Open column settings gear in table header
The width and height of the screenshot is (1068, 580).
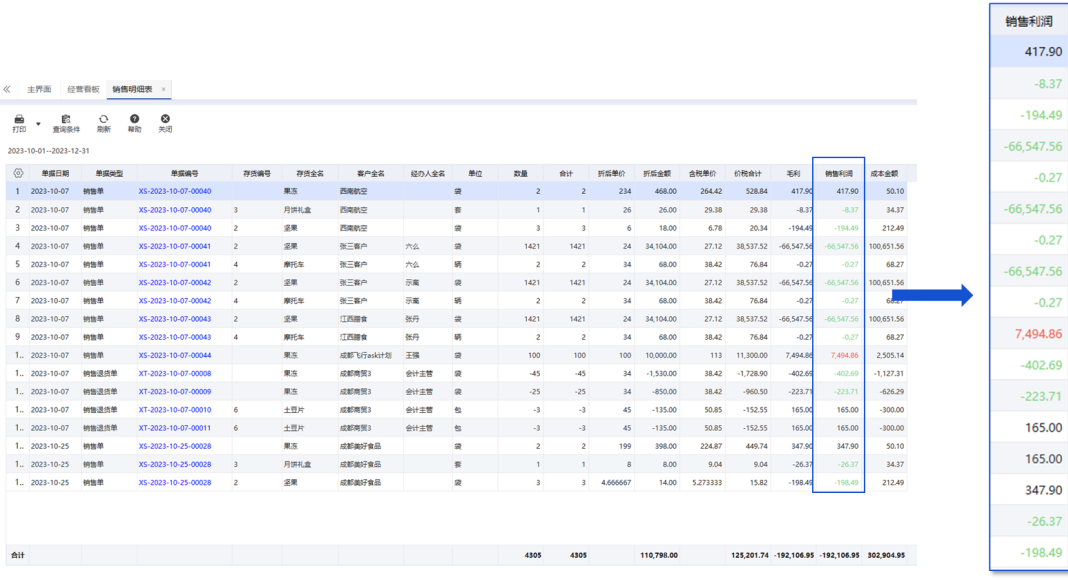[x=18, y=173]
